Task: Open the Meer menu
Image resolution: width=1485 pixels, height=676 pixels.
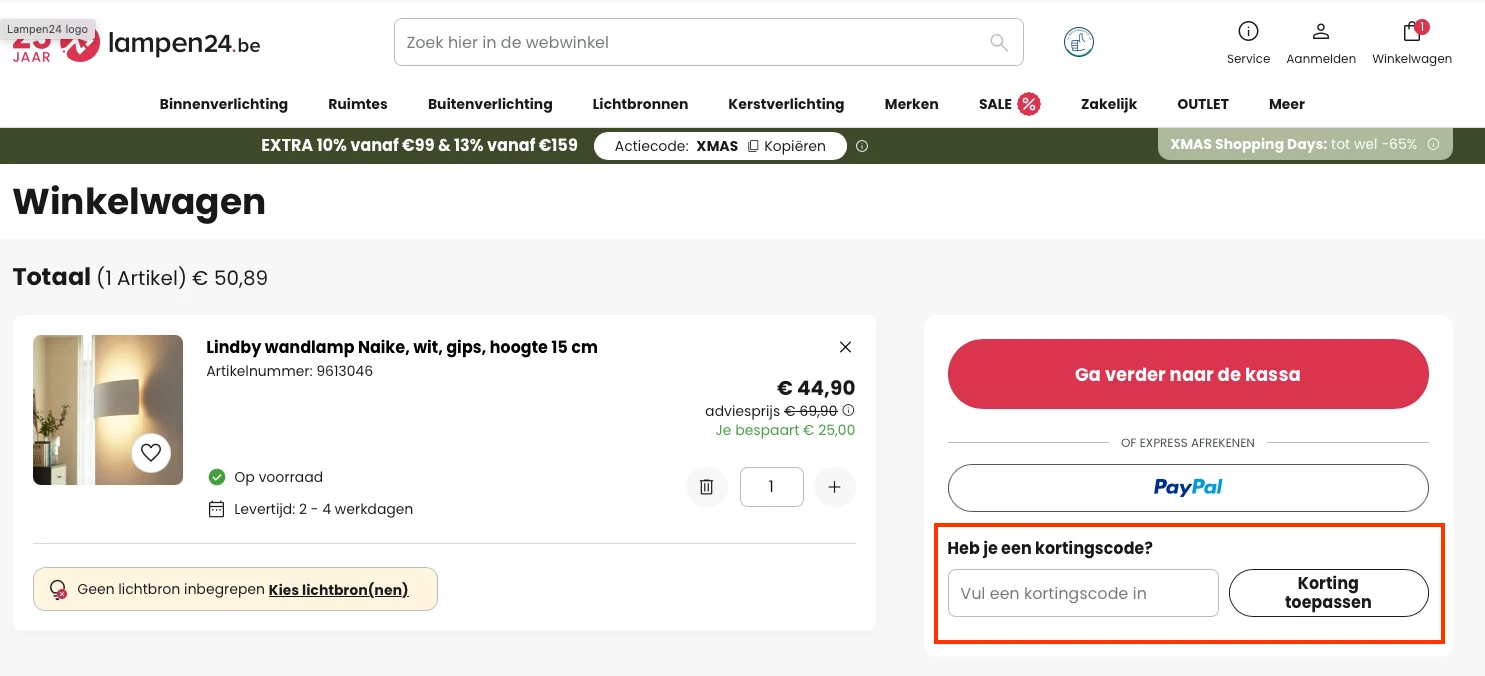Action: 1286,104
